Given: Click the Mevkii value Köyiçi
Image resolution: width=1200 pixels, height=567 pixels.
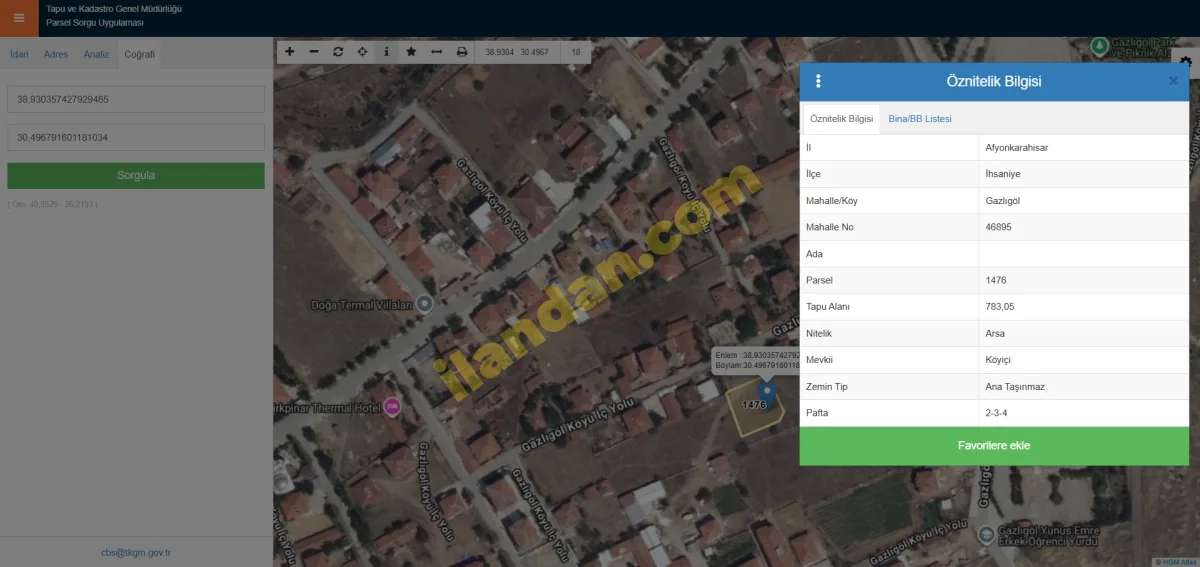Looking at the screenshot, I should tap(1084, 359).
